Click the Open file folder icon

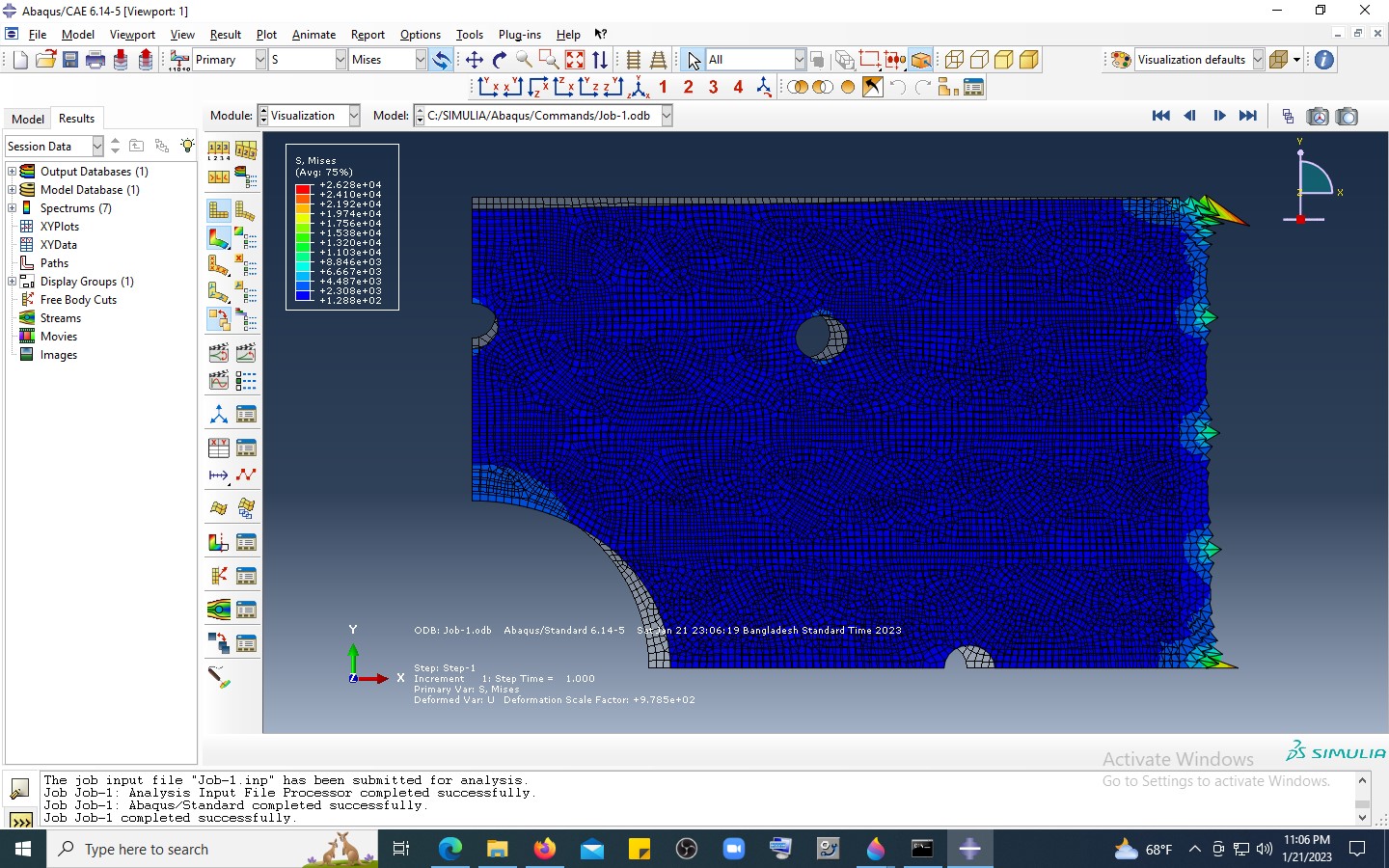click(x=45, y=60)
